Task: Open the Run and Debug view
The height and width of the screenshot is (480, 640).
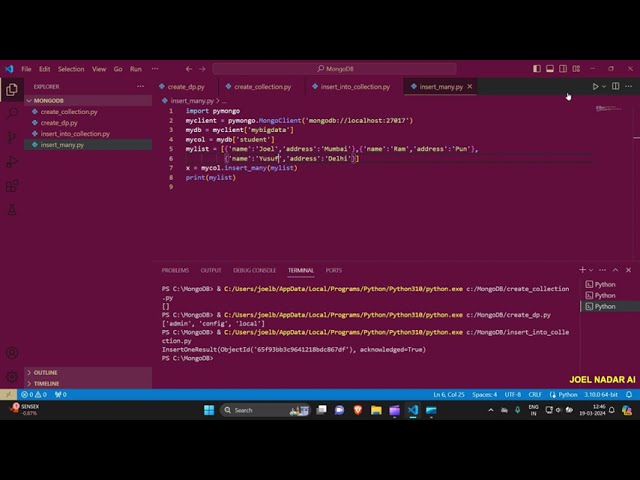Action: click(12, 162)
